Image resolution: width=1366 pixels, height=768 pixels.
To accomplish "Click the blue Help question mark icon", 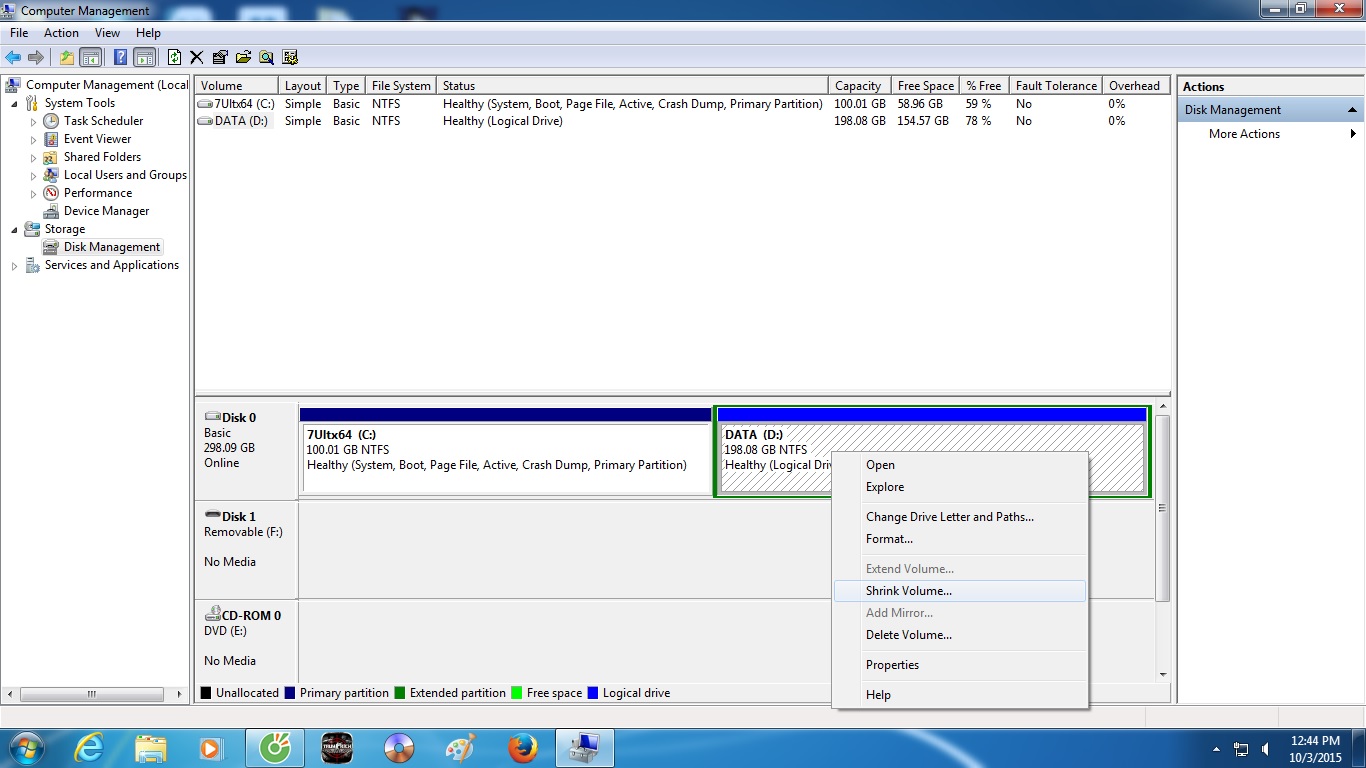I will (x=120, y=57).
